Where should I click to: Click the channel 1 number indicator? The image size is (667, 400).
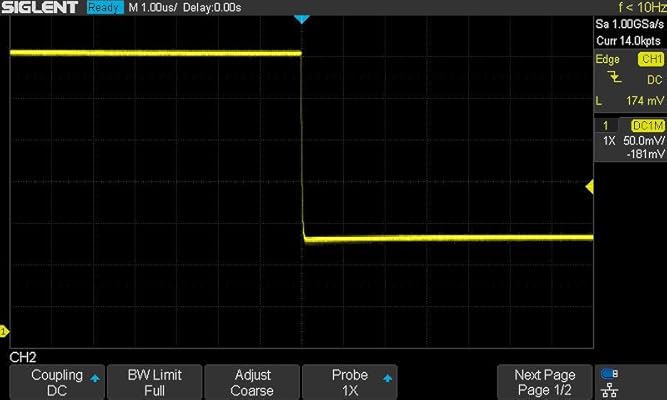pyautogui.click(x=605, y=126)
